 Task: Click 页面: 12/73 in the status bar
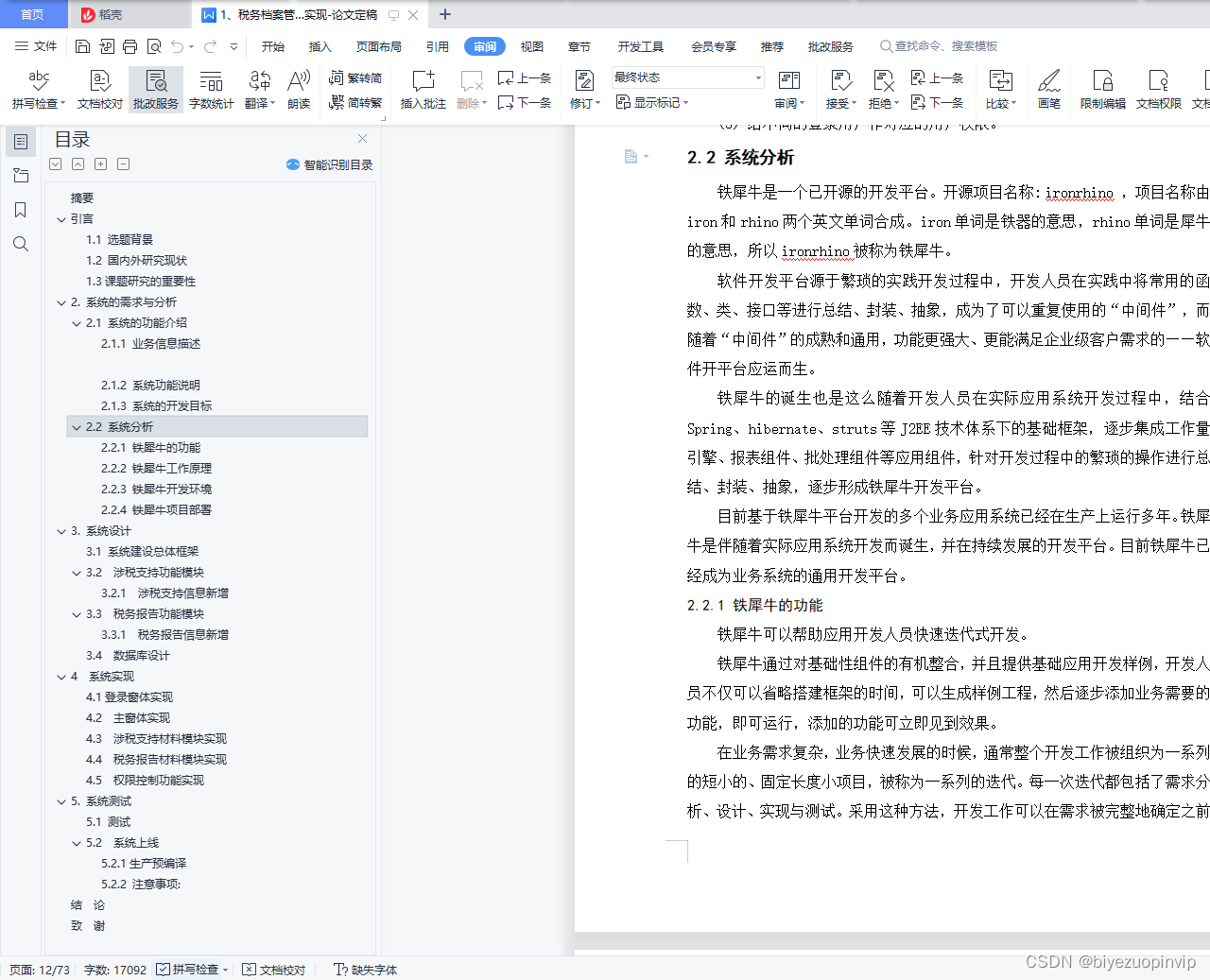pyautogui.click(x=40, y=970)
